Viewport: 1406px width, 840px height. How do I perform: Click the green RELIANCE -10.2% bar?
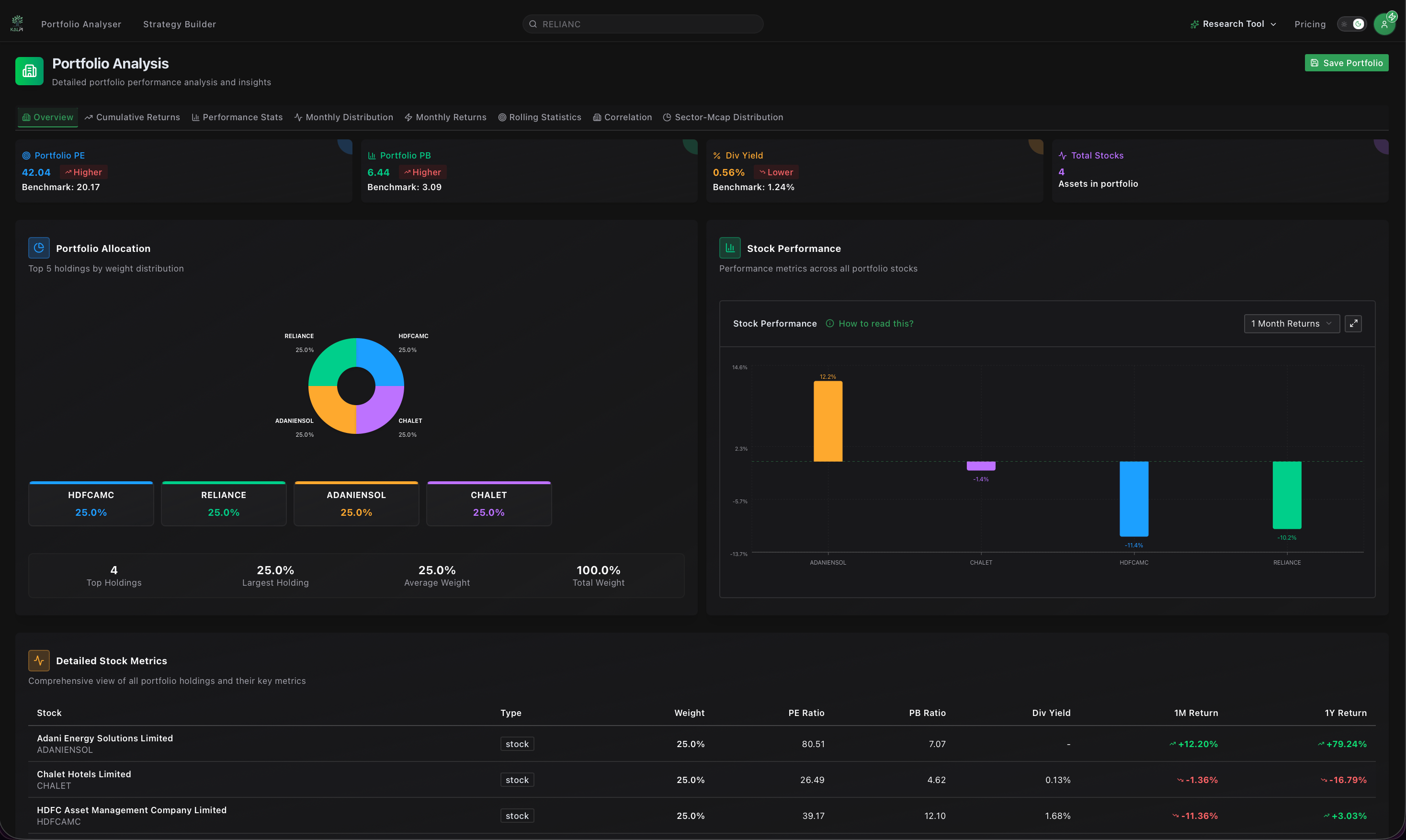click(1287, 495)
